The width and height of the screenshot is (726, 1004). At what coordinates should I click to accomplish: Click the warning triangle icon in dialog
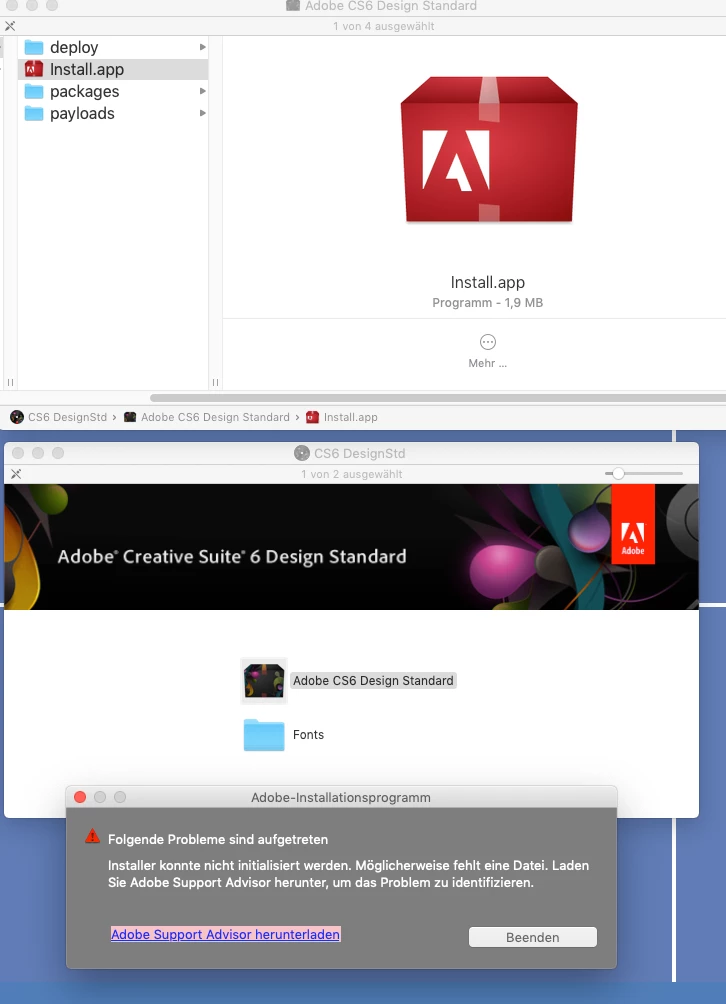coord(93,836)
